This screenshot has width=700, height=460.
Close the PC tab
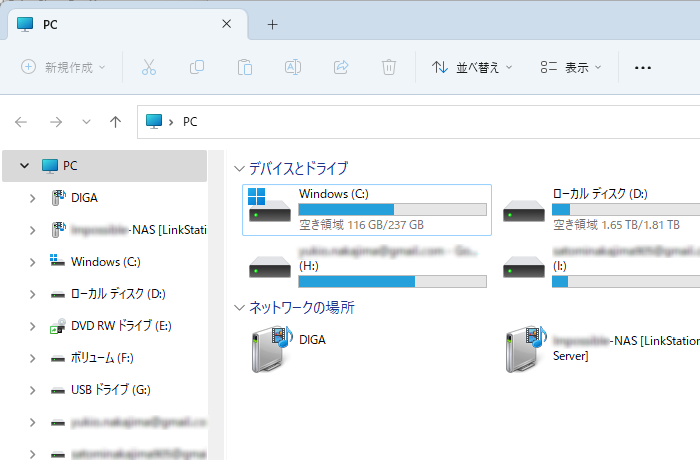coord(227,24)
